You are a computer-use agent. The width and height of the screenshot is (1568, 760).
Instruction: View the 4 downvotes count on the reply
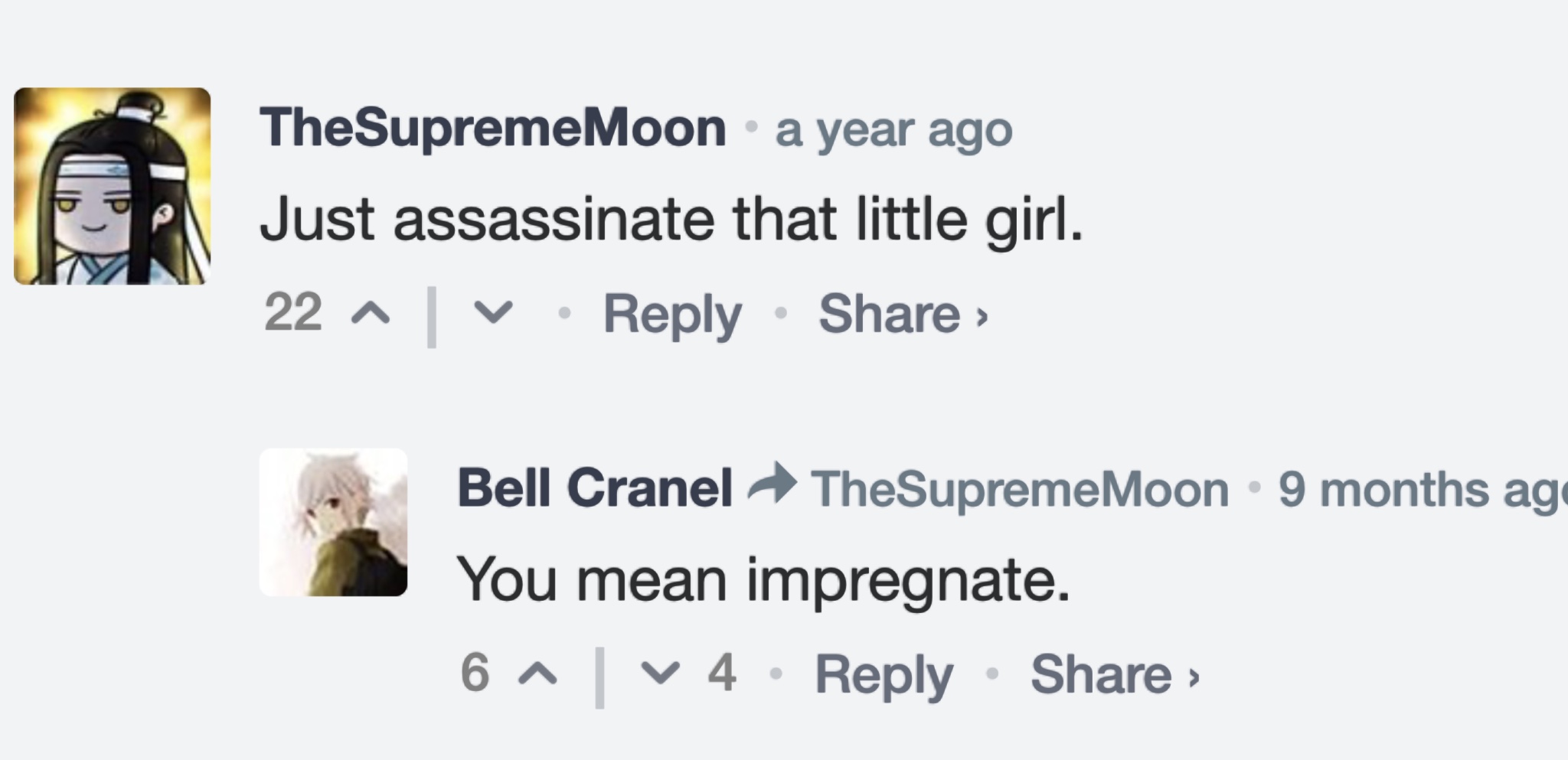coord(721,674)
